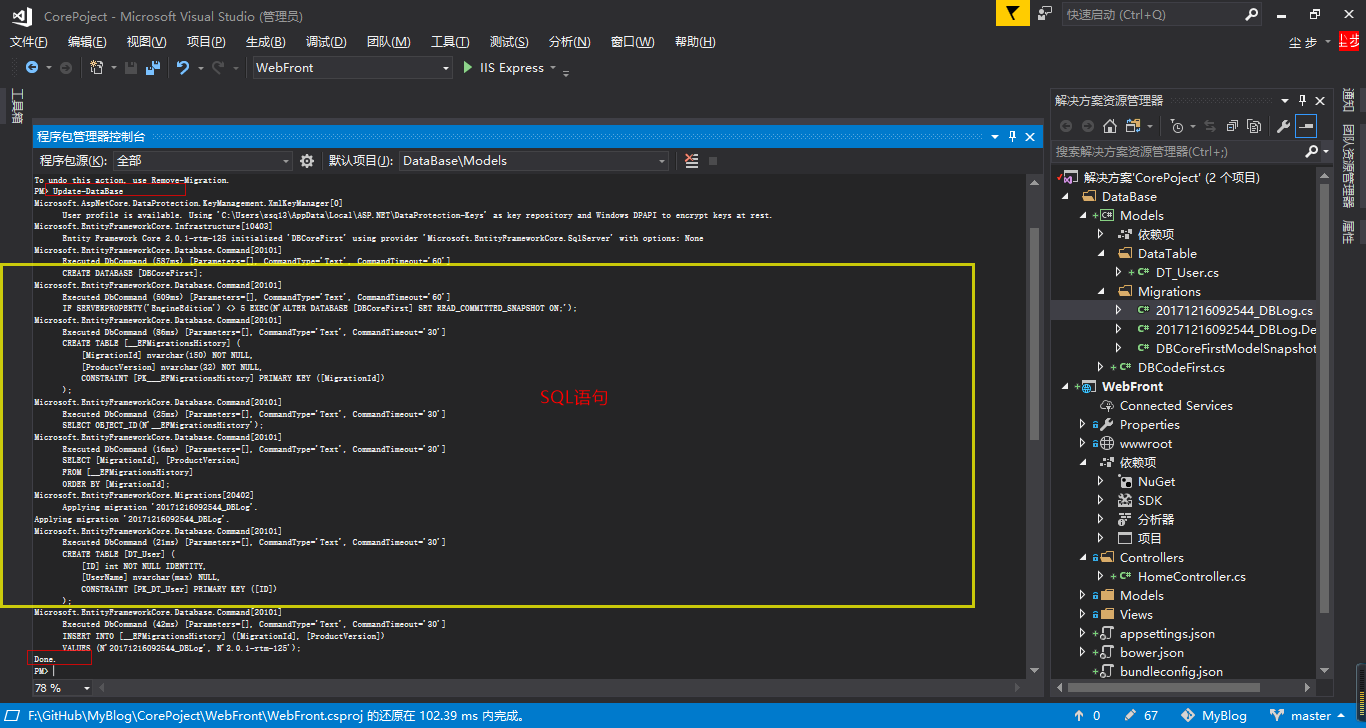This screenshot has height=728, width=1366.
Task: Collapse the Models project node
Action: (1082, 216)
